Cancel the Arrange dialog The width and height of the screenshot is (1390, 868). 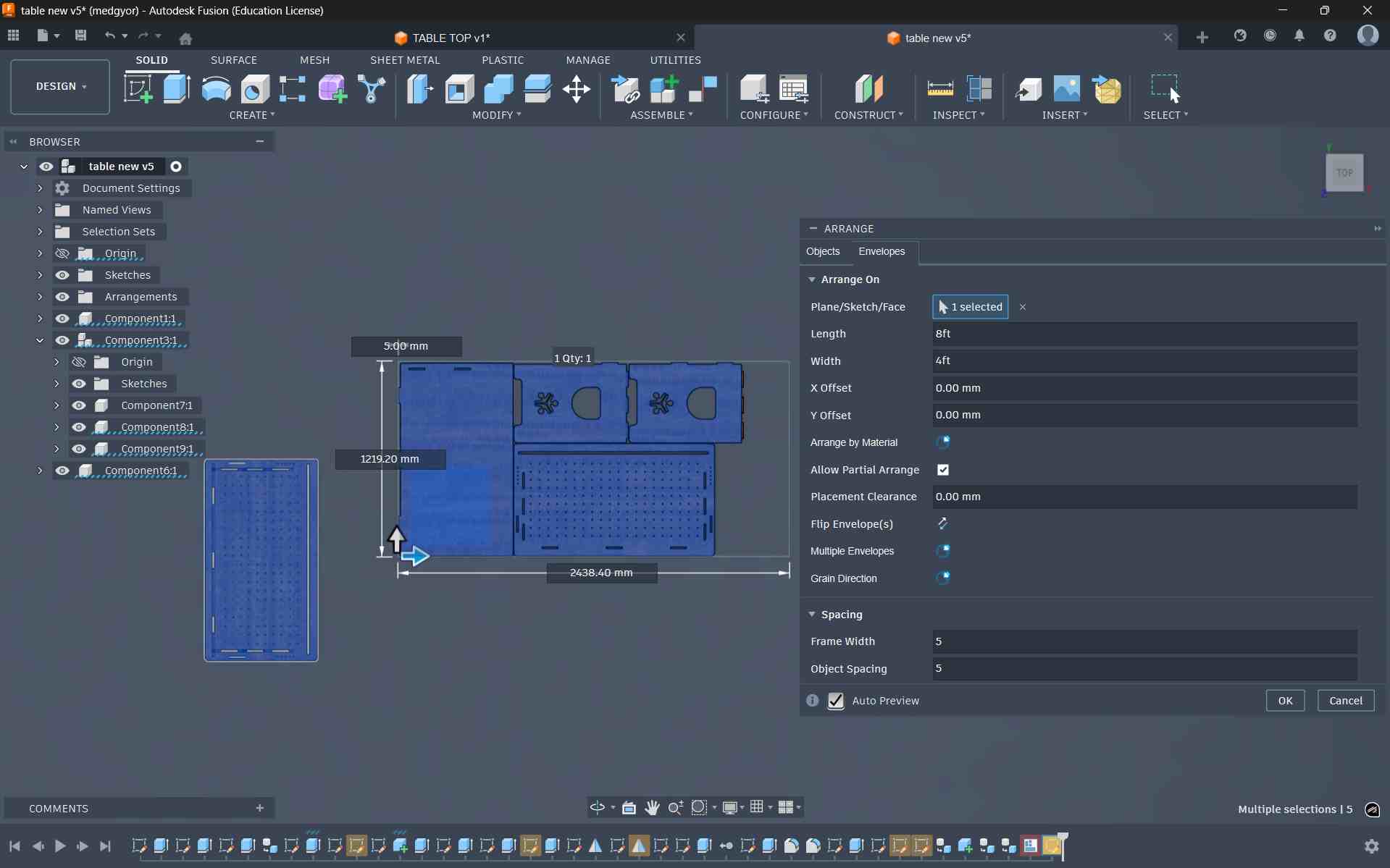click(x=1345, y=701)
